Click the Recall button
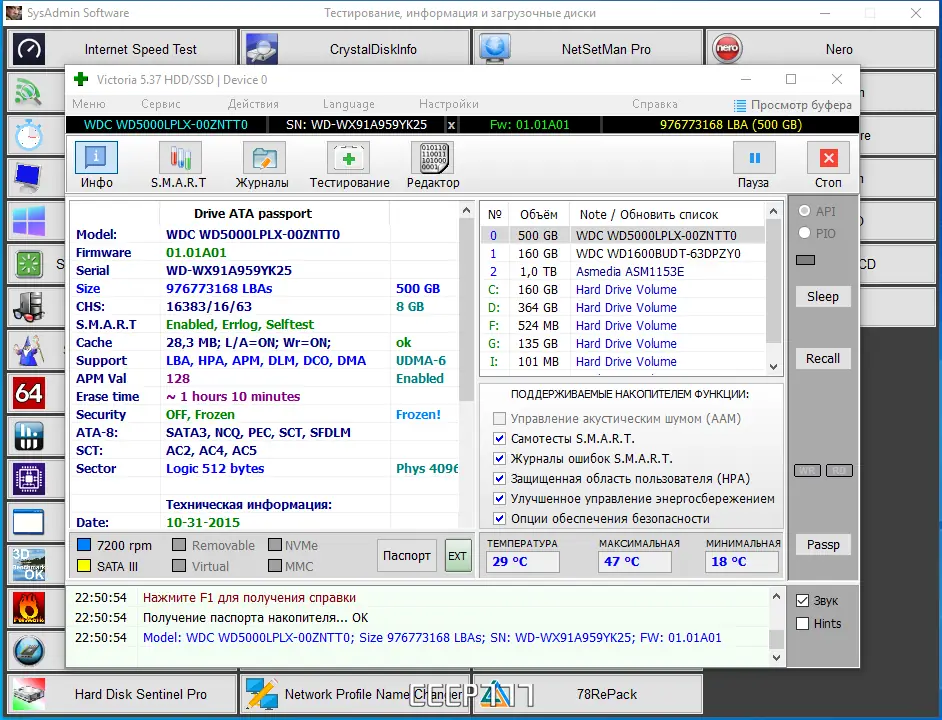Viewport: 942px width, 720px height. coord(823,358)
